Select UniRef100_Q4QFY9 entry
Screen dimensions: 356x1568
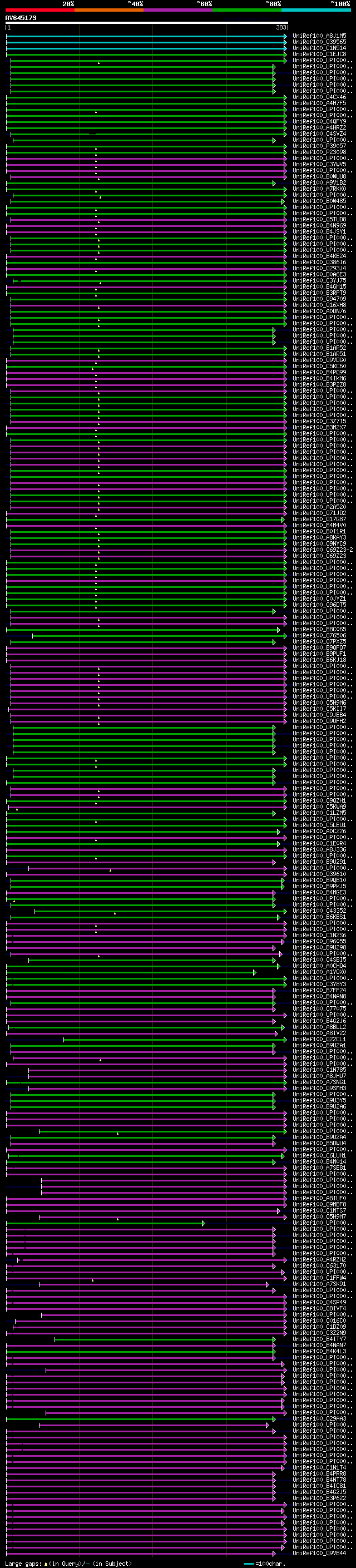coord(319,122)
